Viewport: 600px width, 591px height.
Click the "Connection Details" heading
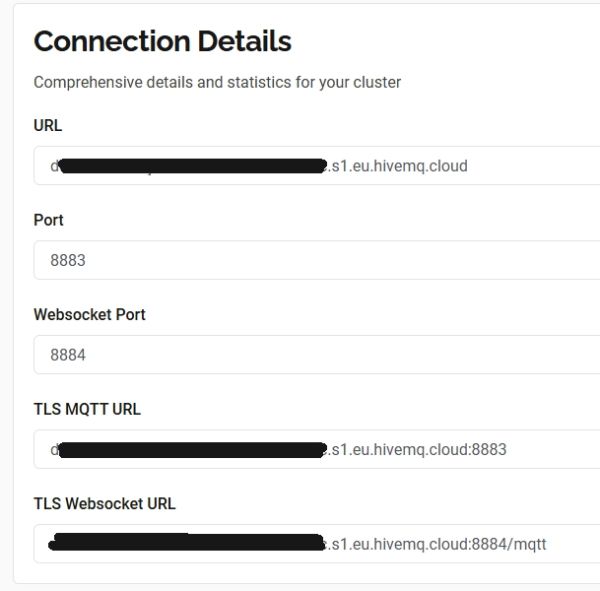click(x=162, y=41)
